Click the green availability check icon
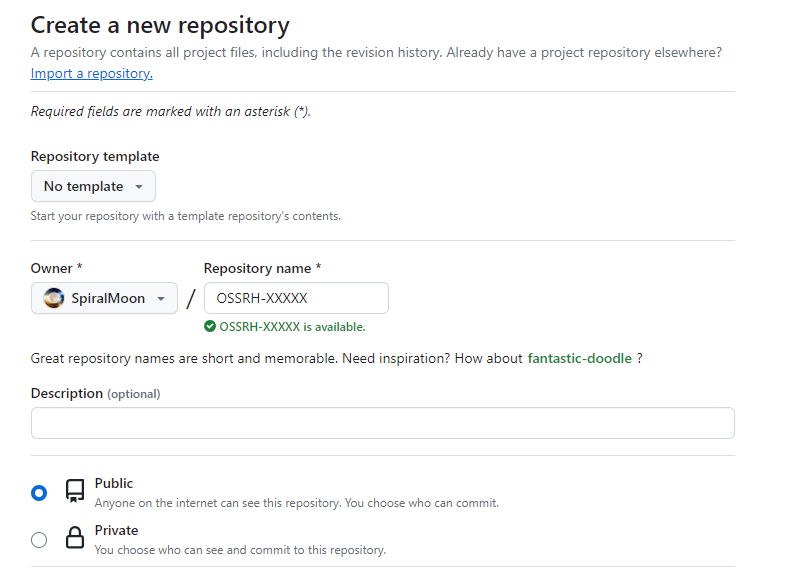The image size is (798, 576). (x=210, y=326)
